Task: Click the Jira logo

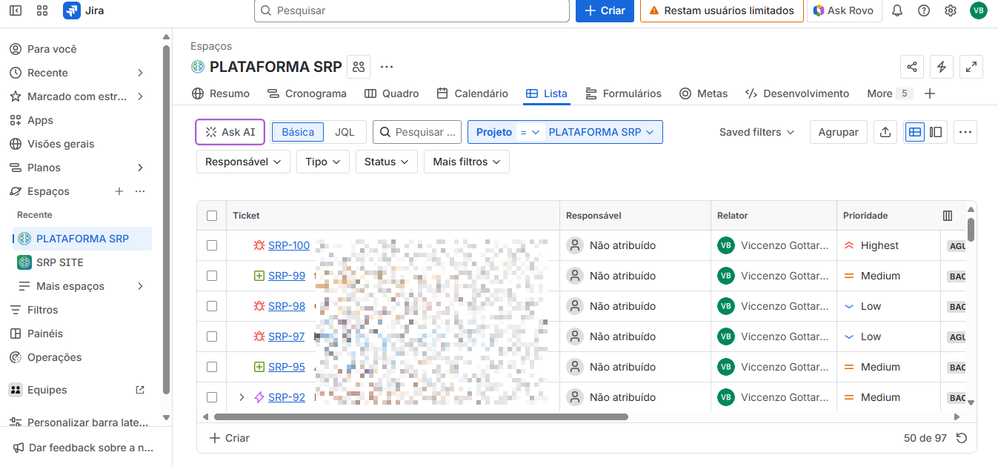Action: (83, 10)
